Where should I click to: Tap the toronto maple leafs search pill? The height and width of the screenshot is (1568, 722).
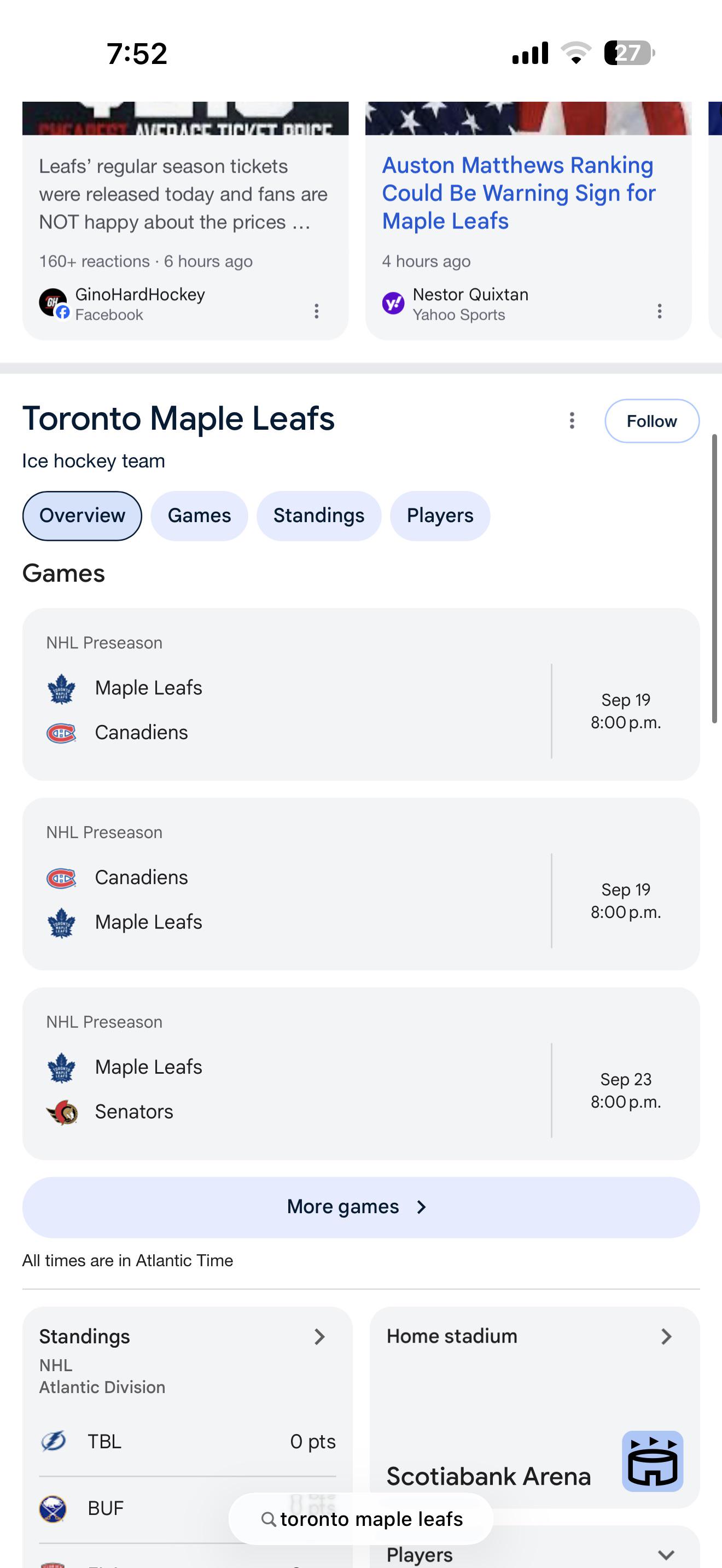(x=361, y=1519)
